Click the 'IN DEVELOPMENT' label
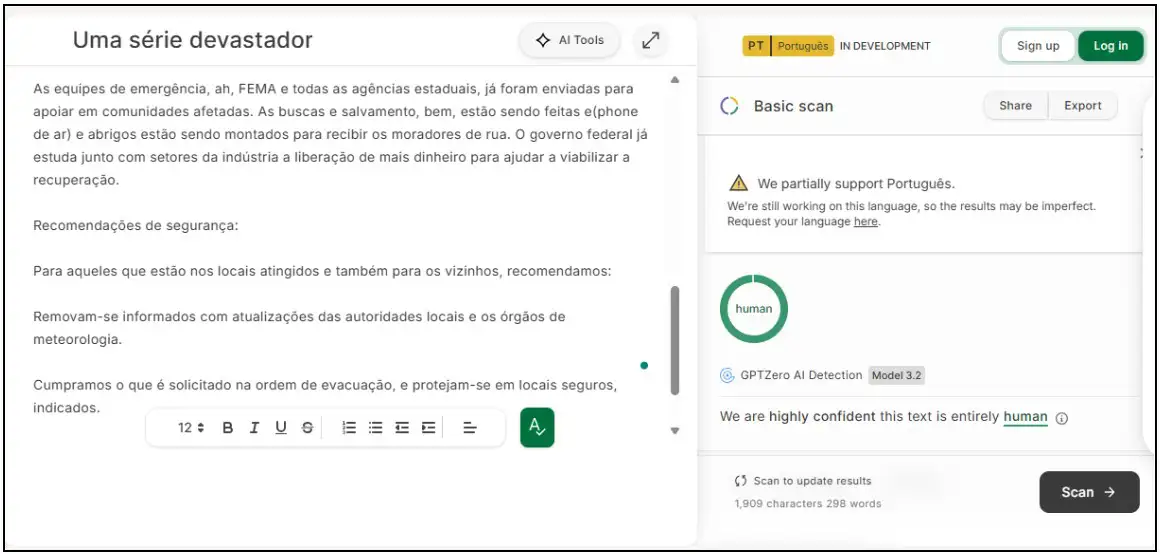1160x554 pixels. (886, 46)
